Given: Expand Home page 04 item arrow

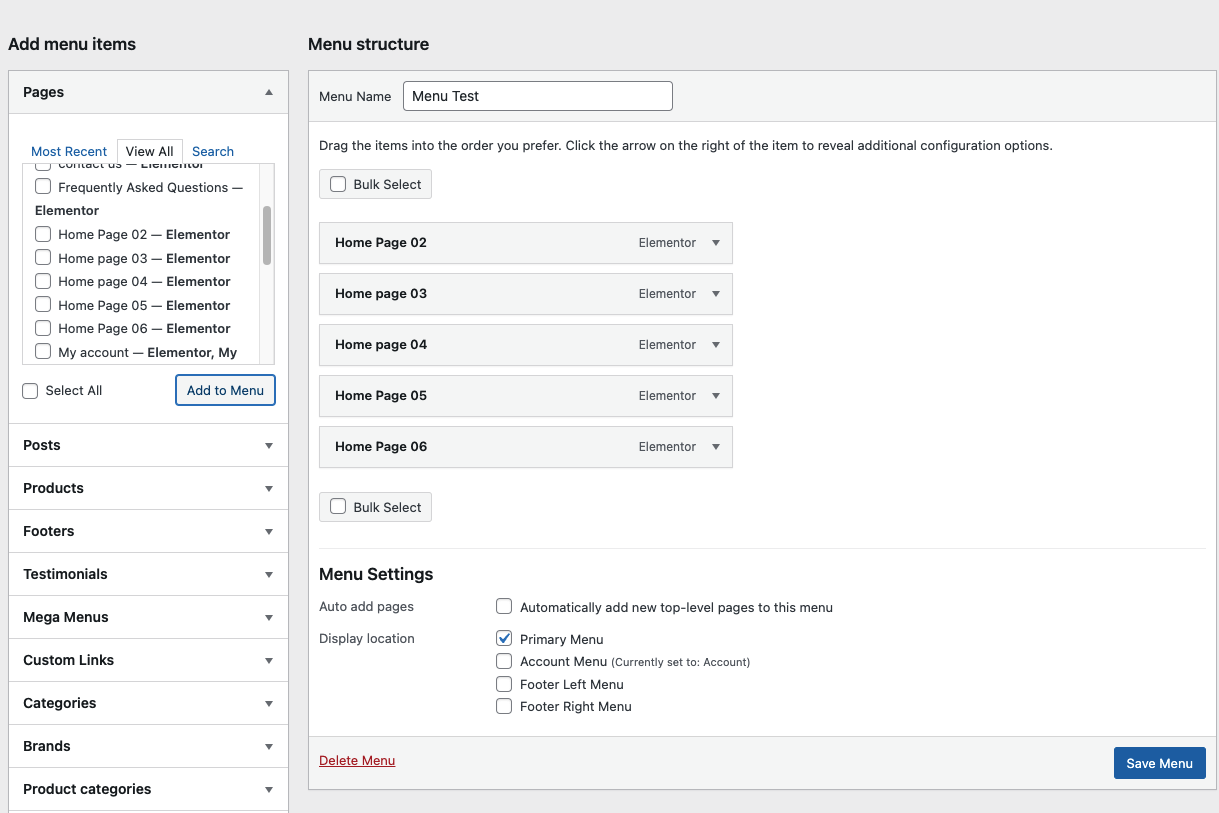Looking at the screenshot, I should [x=716, y=345].
